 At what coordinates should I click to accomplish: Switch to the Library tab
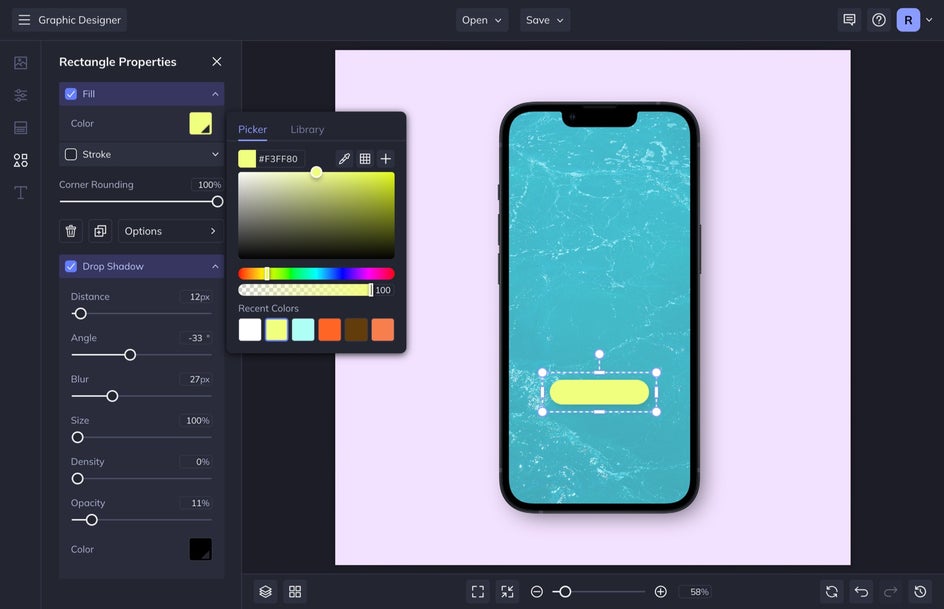coord(307,129)
